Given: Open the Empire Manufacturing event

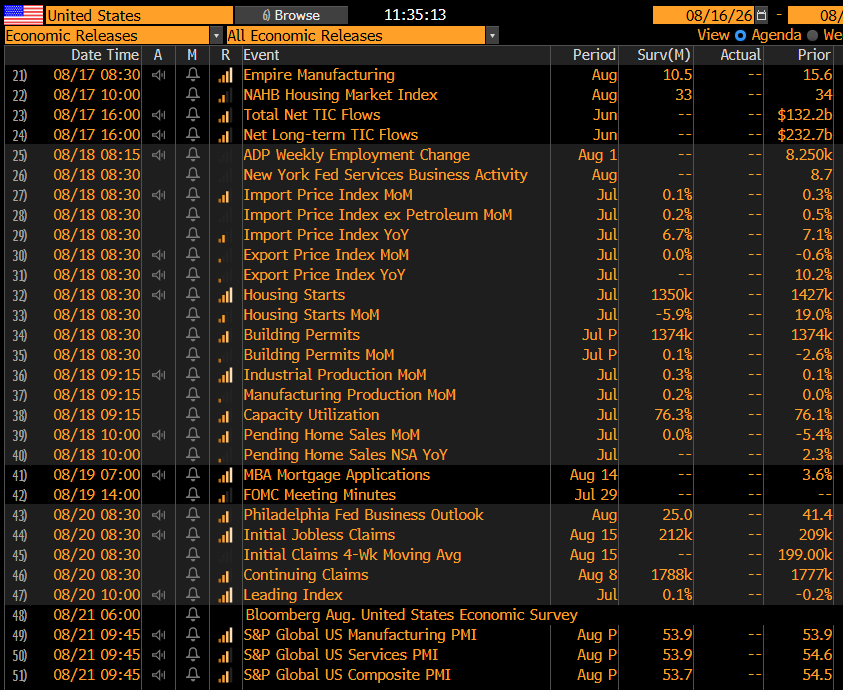Looking at the screenshot, I should [x=319, y=75].
